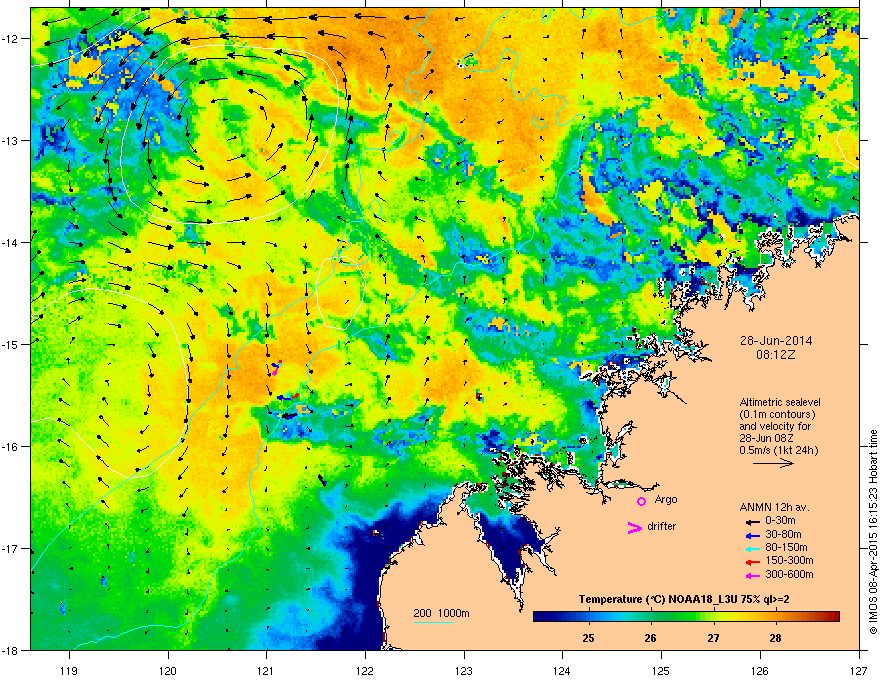Click the cyan 80-150m arrow legend icon
Screen dimensions: 880x680
pos(753,548)
